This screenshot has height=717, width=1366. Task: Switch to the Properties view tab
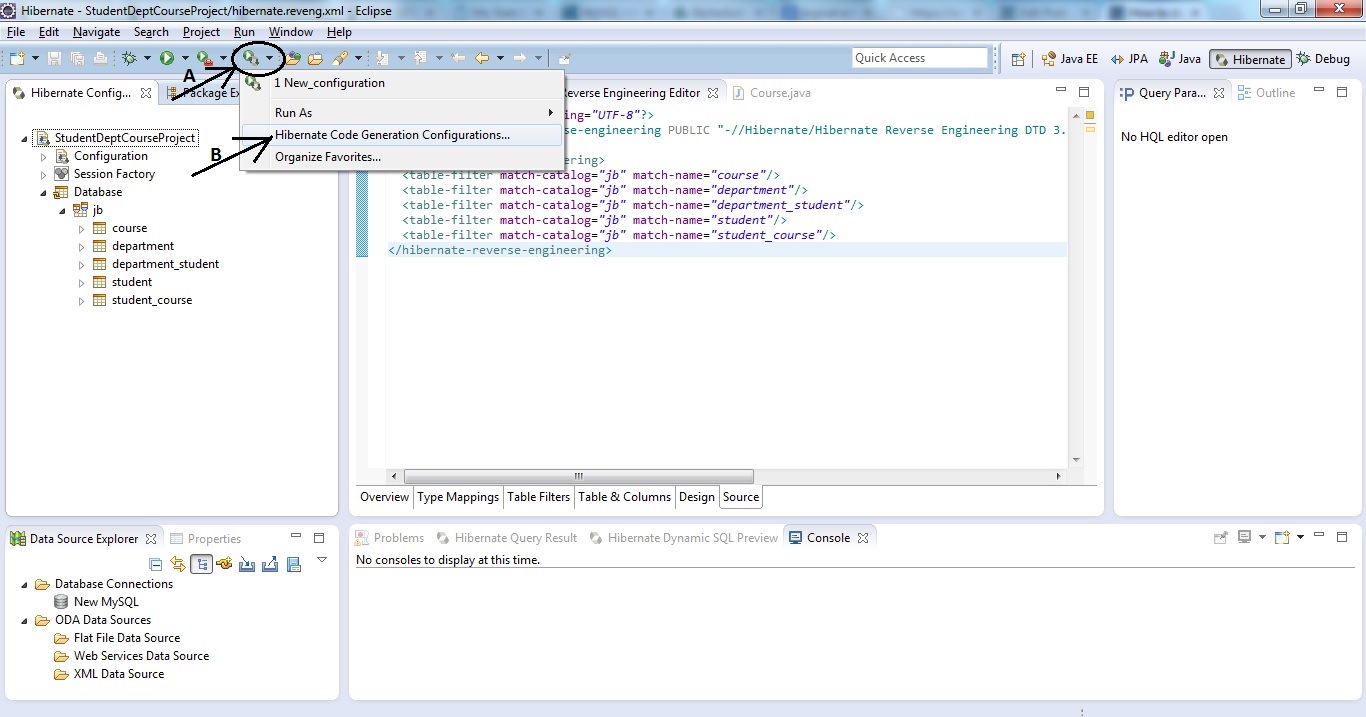(206, 539)
